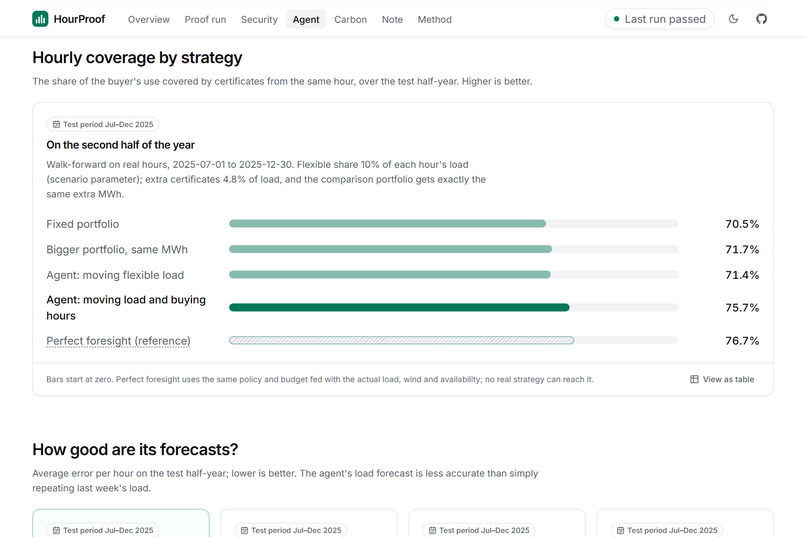Select the Agent nav tab

[306, 20]
